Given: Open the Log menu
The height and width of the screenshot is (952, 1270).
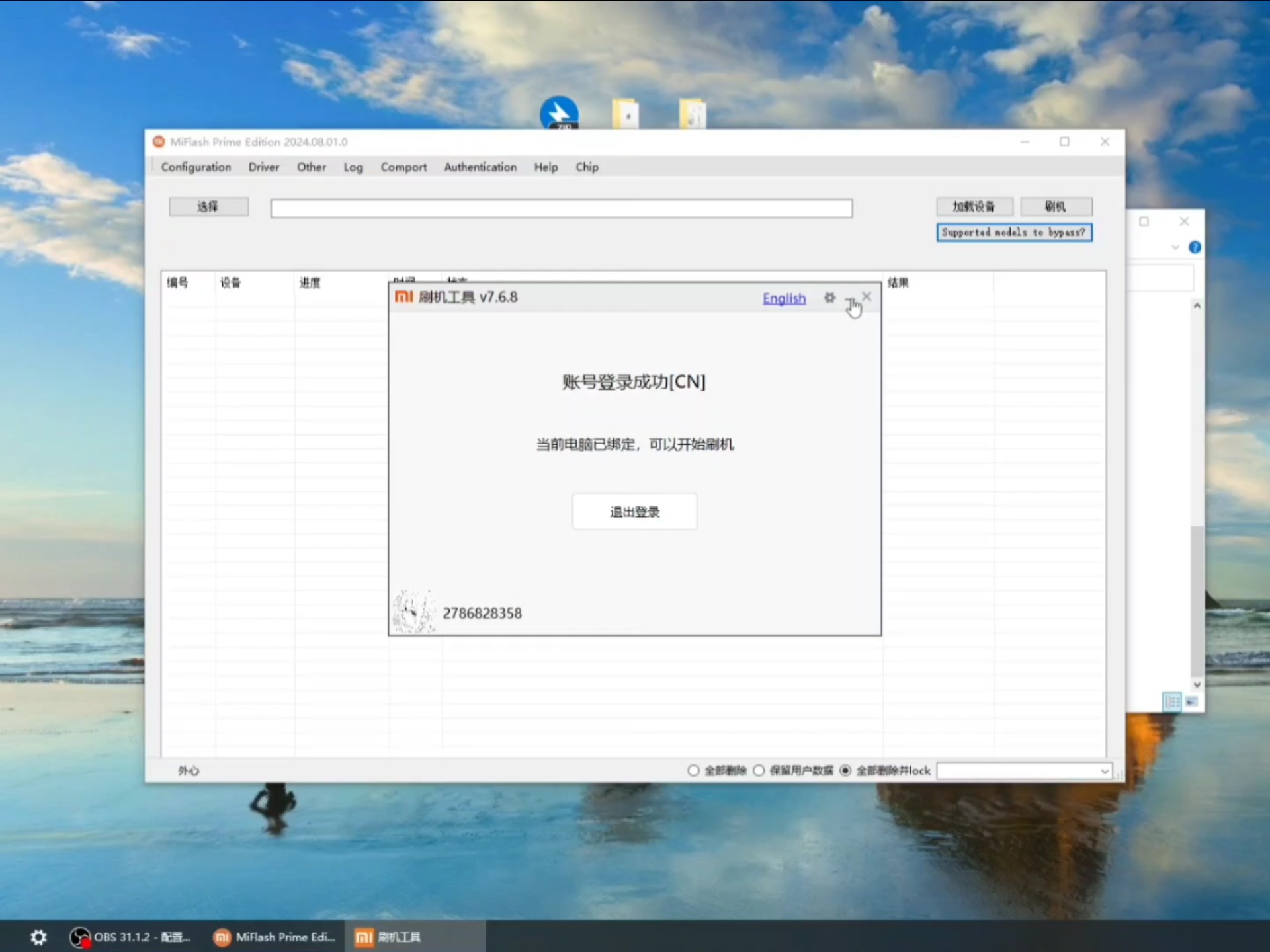Looking at the screenshot, I should click(x=353, y=167).
